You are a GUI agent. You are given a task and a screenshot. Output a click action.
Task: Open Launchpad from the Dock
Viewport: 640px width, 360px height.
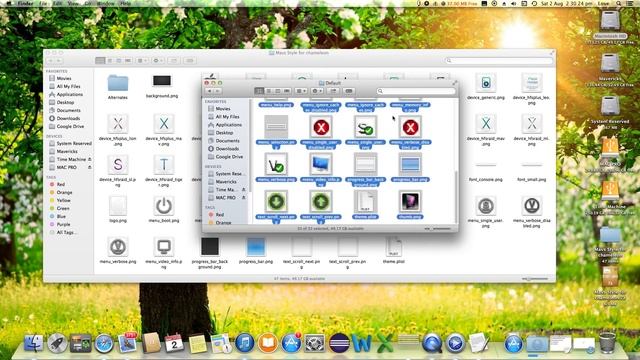click(x=57, y=343)
